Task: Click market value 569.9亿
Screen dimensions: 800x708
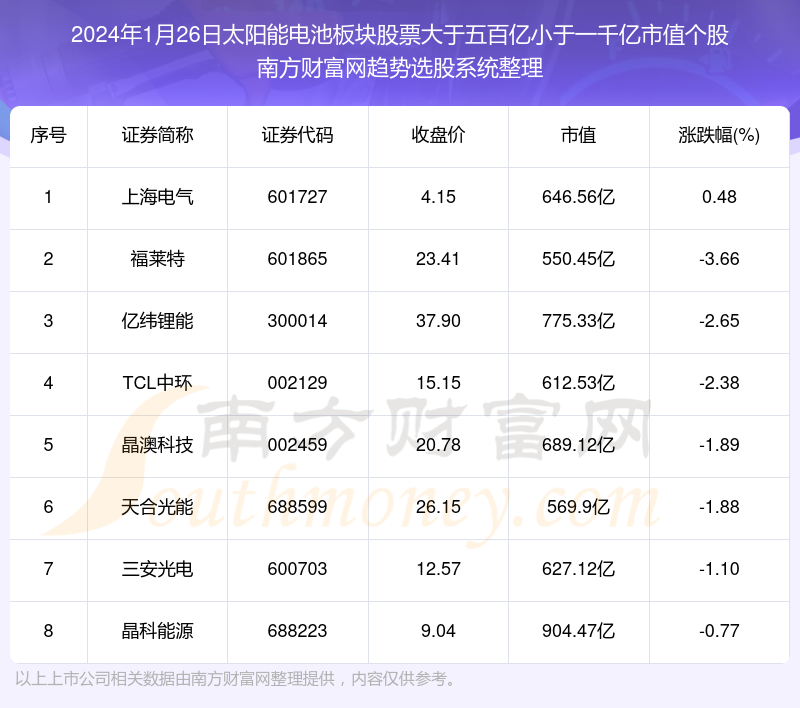Action: tap(579, 507)
